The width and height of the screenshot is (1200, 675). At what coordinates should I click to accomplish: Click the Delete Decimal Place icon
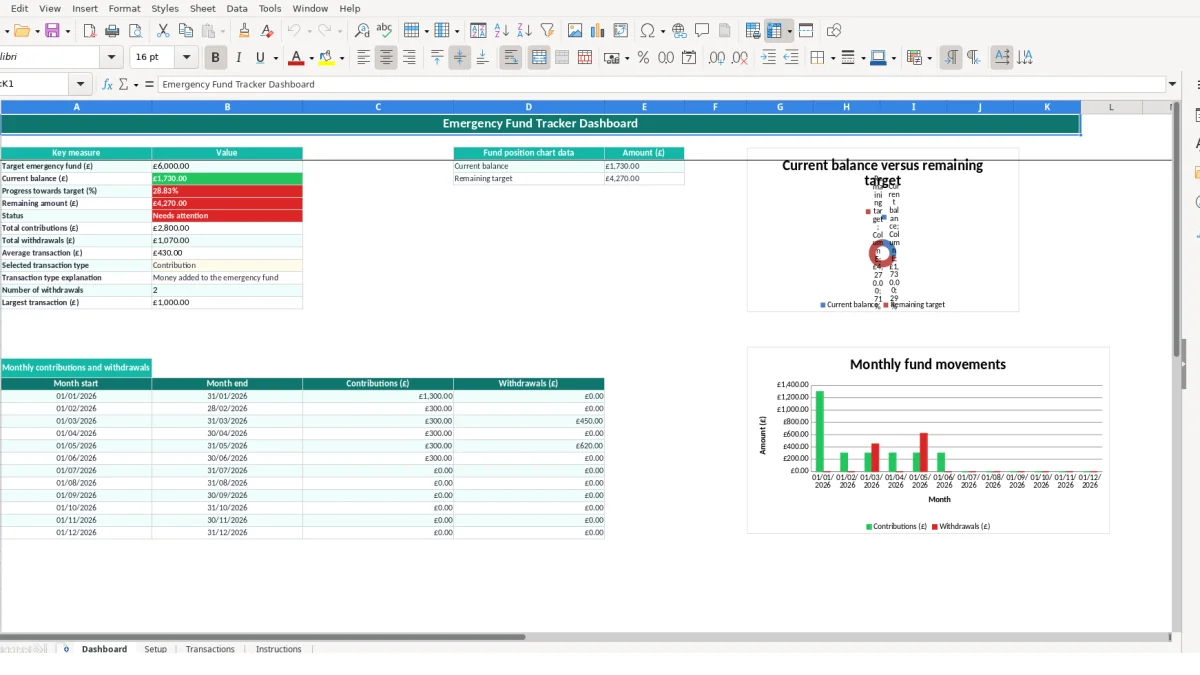click(x=739, y=58)
